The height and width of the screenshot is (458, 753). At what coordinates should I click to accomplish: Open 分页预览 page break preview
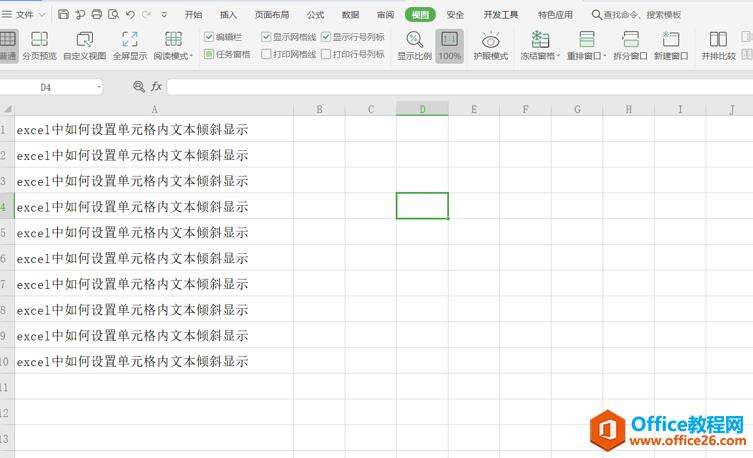pos(39,46)
